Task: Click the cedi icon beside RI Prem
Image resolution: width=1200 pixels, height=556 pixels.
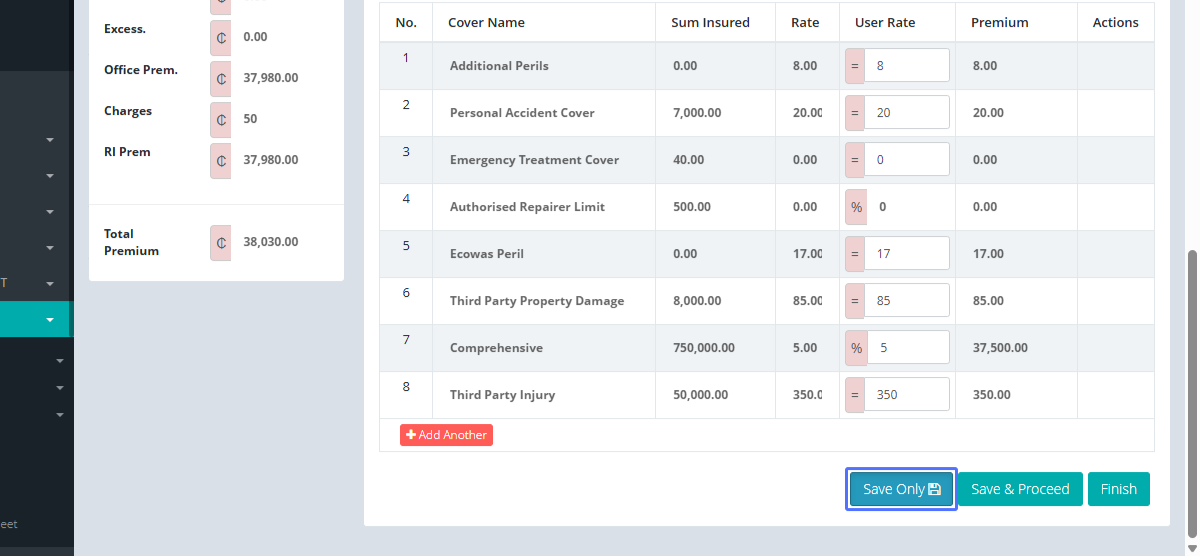Action: tap(220, 160)
